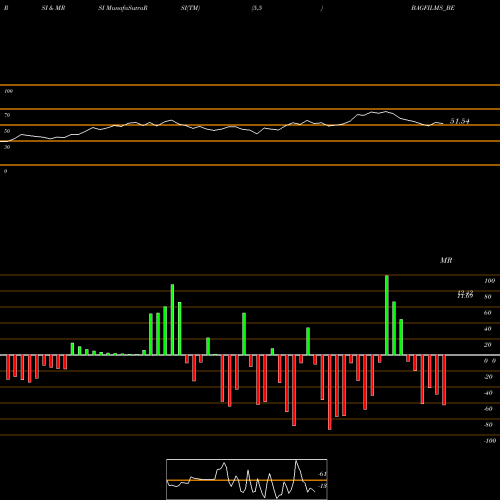Click the MR axis label -20

(x=488, y=377)
